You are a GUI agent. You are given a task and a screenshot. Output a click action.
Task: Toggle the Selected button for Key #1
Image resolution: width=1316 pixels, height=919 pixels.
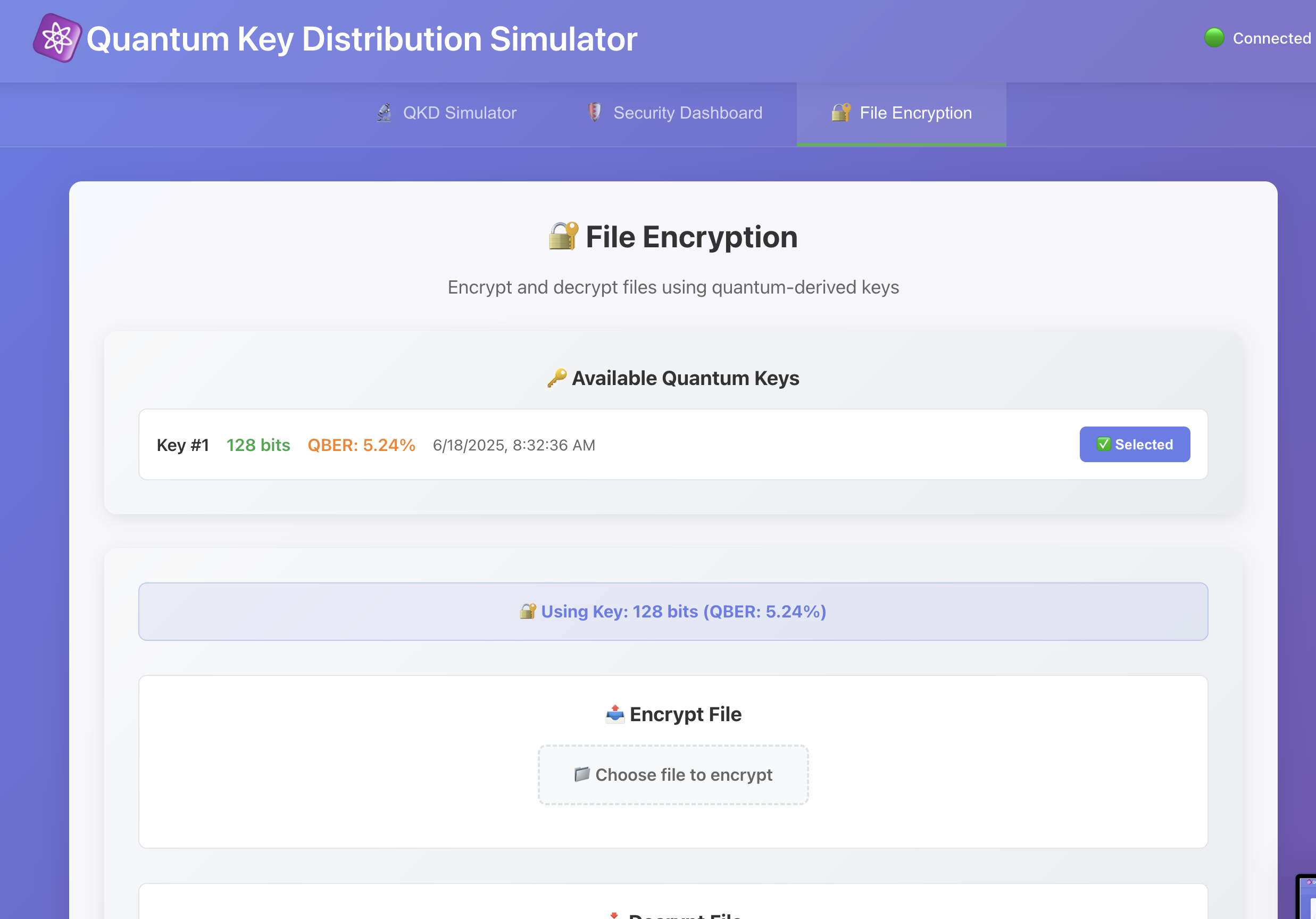click(1134, 444)
